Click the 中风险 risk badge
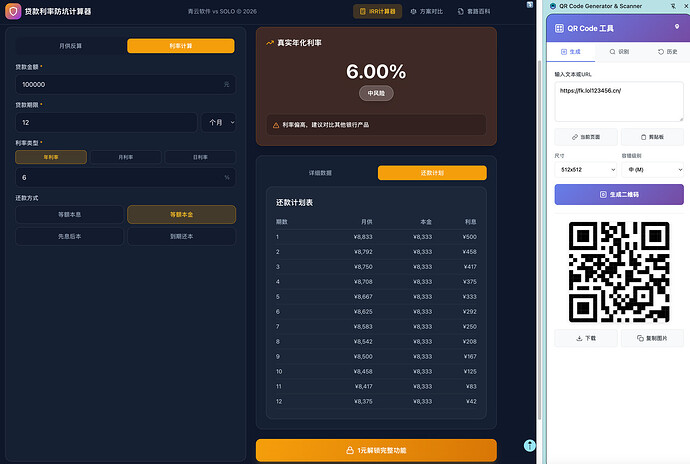This screenshot has width=690, height=464. pos(376,93)
